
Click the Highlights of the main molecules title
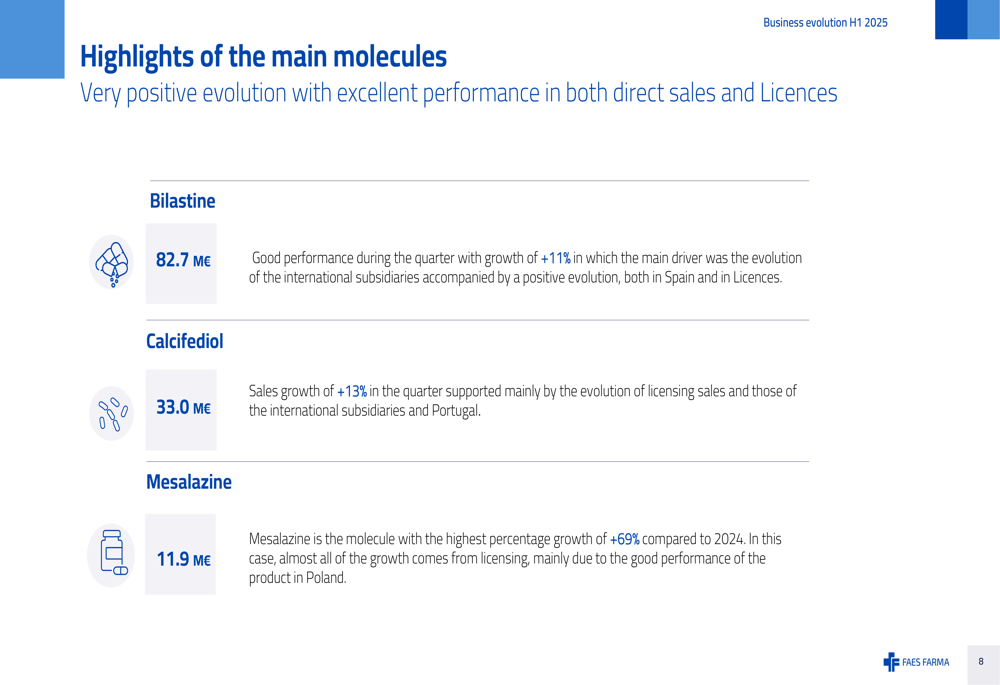tap(263, 56)
